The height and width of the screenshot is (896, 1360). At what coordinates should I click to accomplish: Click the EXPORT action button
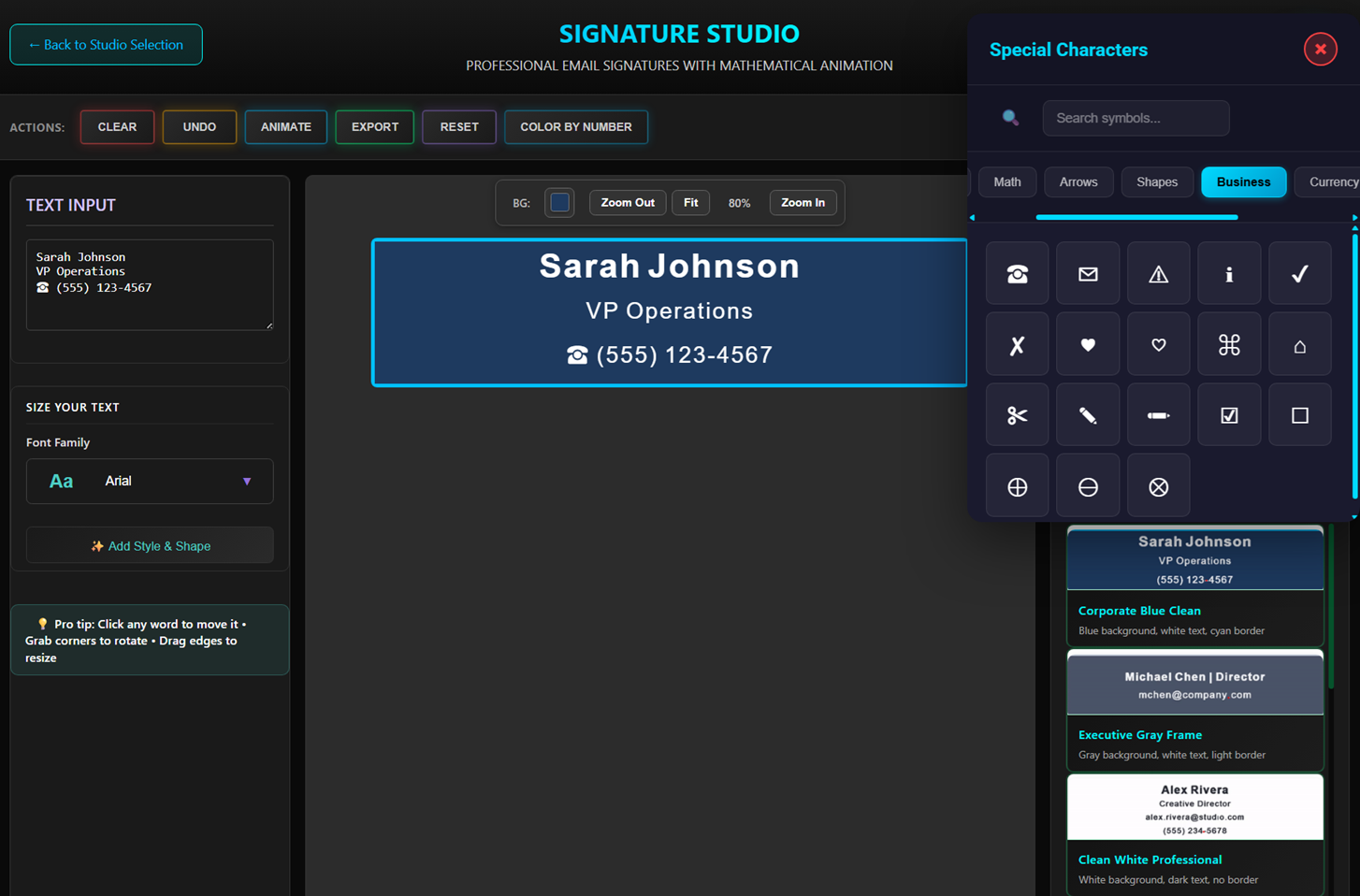(x=374, y=127)
